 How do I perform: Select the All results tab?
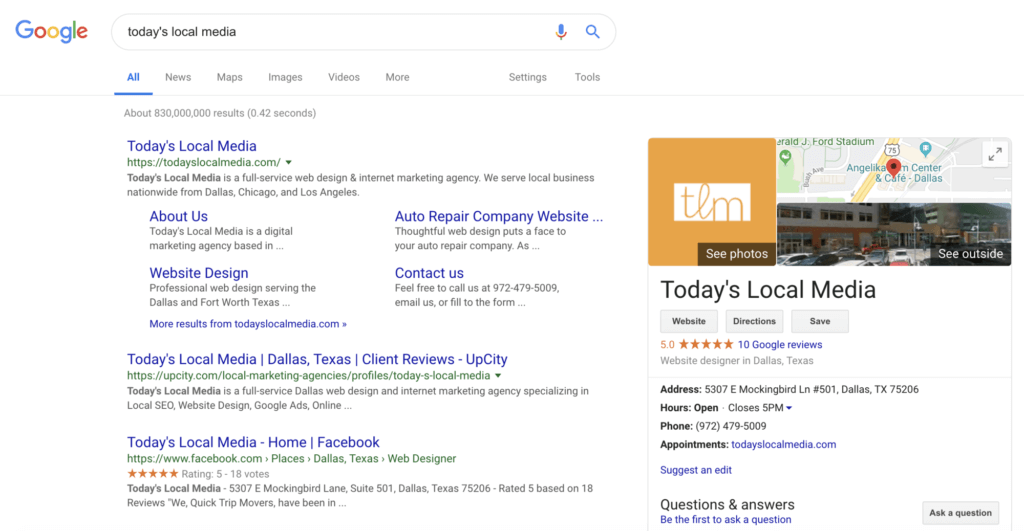[133, 77]
